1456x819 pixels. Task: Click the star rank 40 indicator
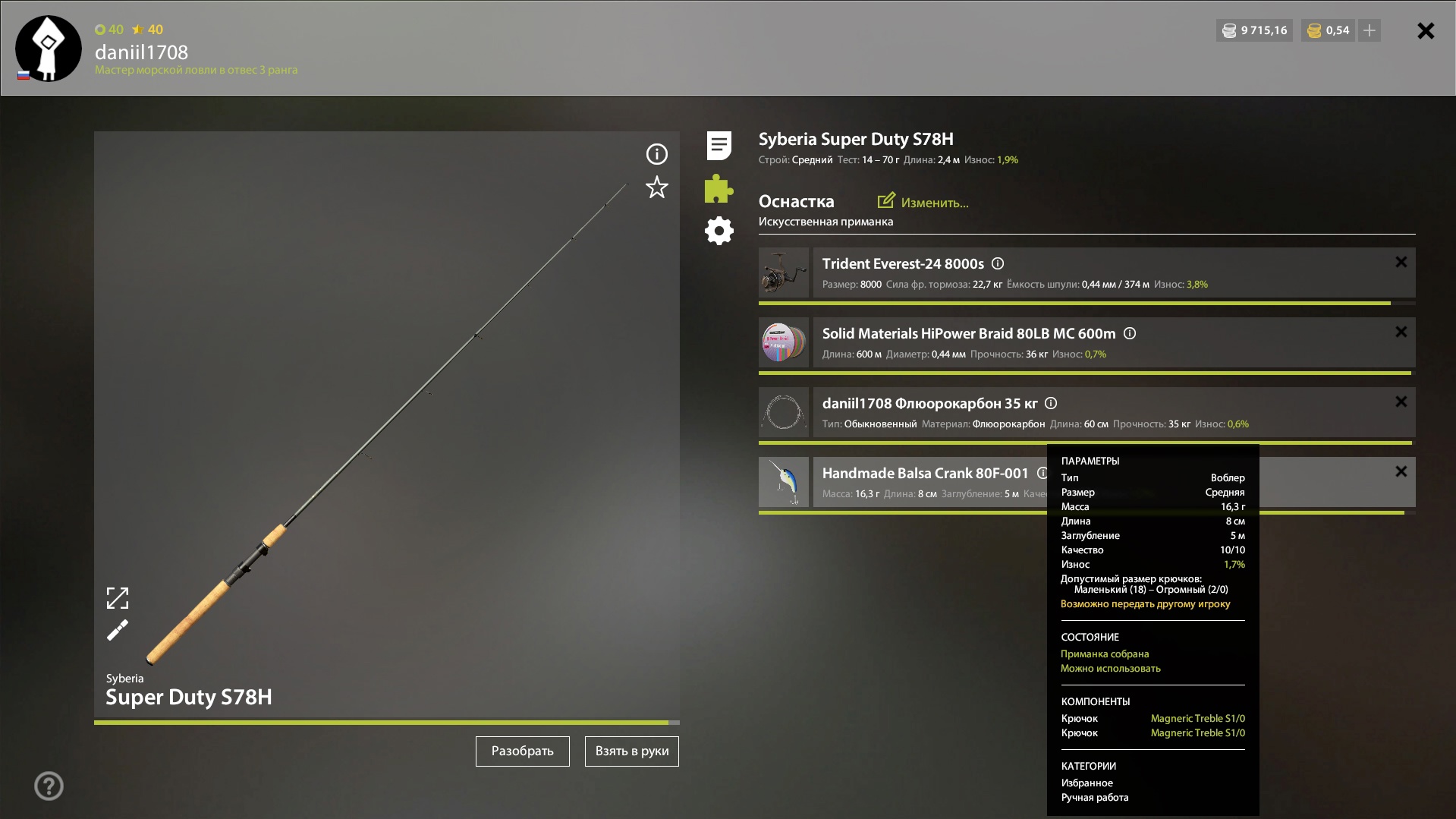pyautogui.click(x=147, y=30)
